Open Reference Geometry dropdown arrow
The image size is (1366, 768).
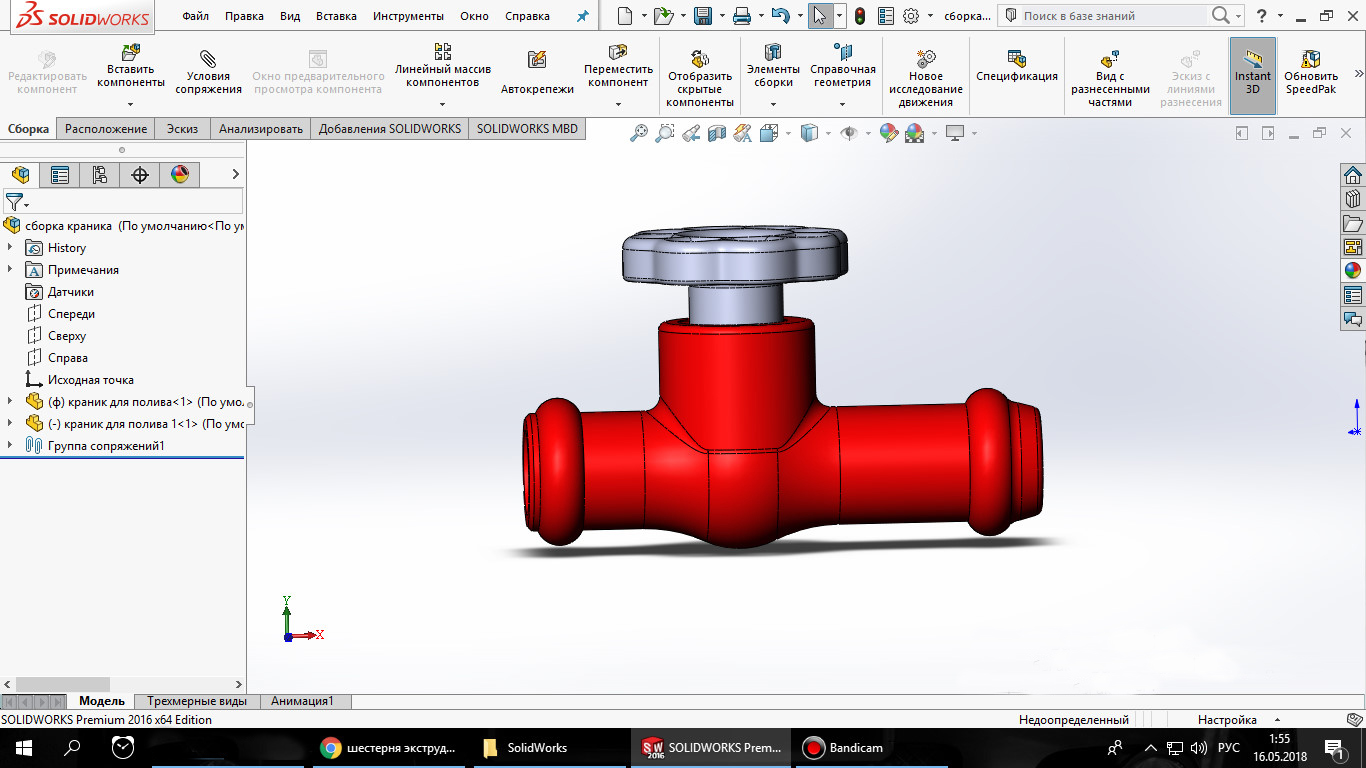pos(842,104)
